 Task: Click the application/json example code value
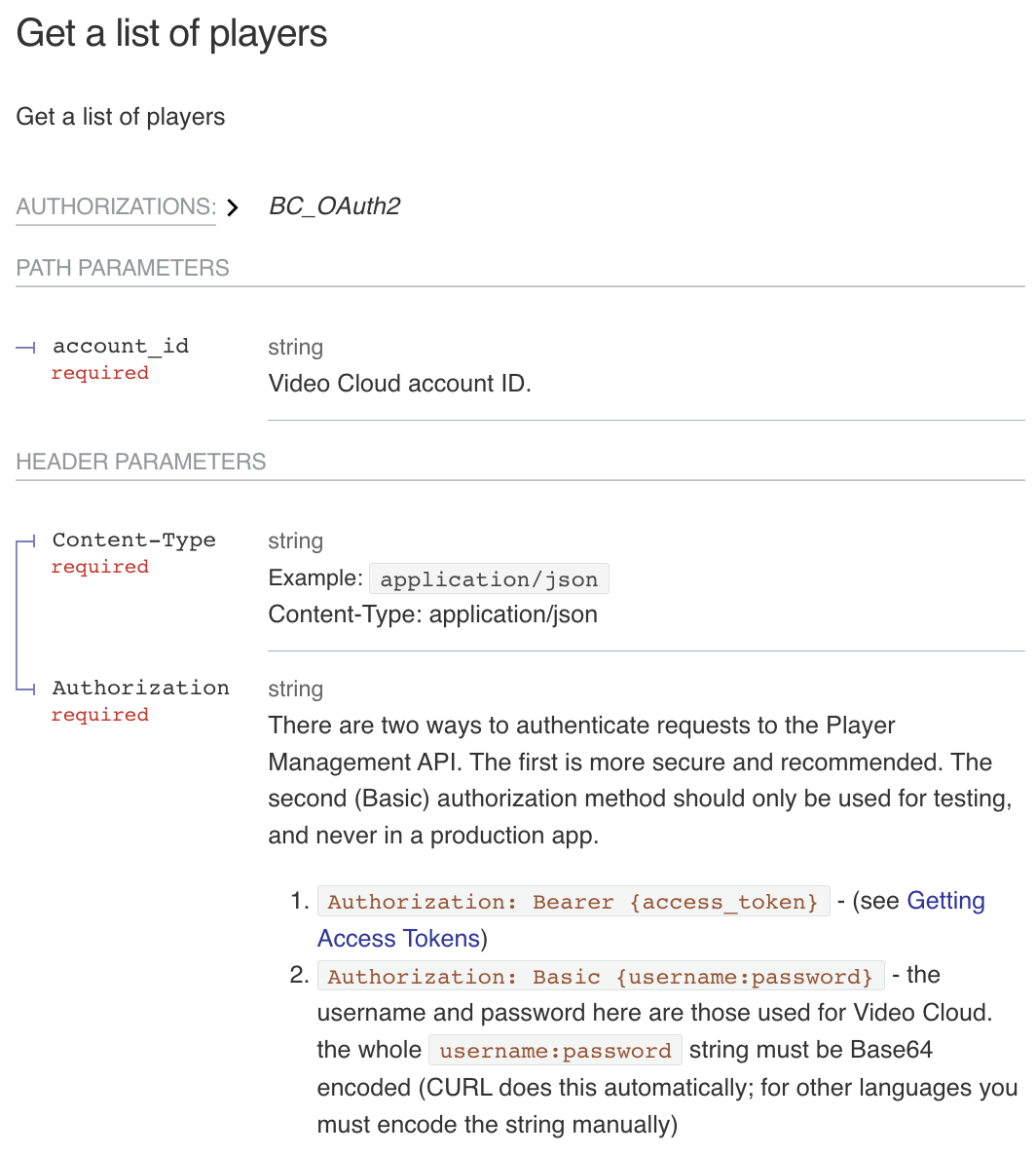pos(489,578)
